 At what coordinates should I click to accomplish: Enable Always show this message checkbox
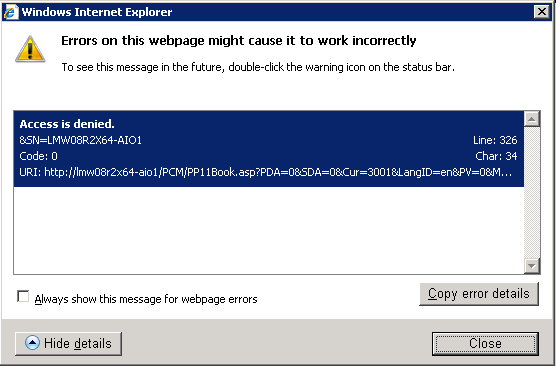[23, 296]
